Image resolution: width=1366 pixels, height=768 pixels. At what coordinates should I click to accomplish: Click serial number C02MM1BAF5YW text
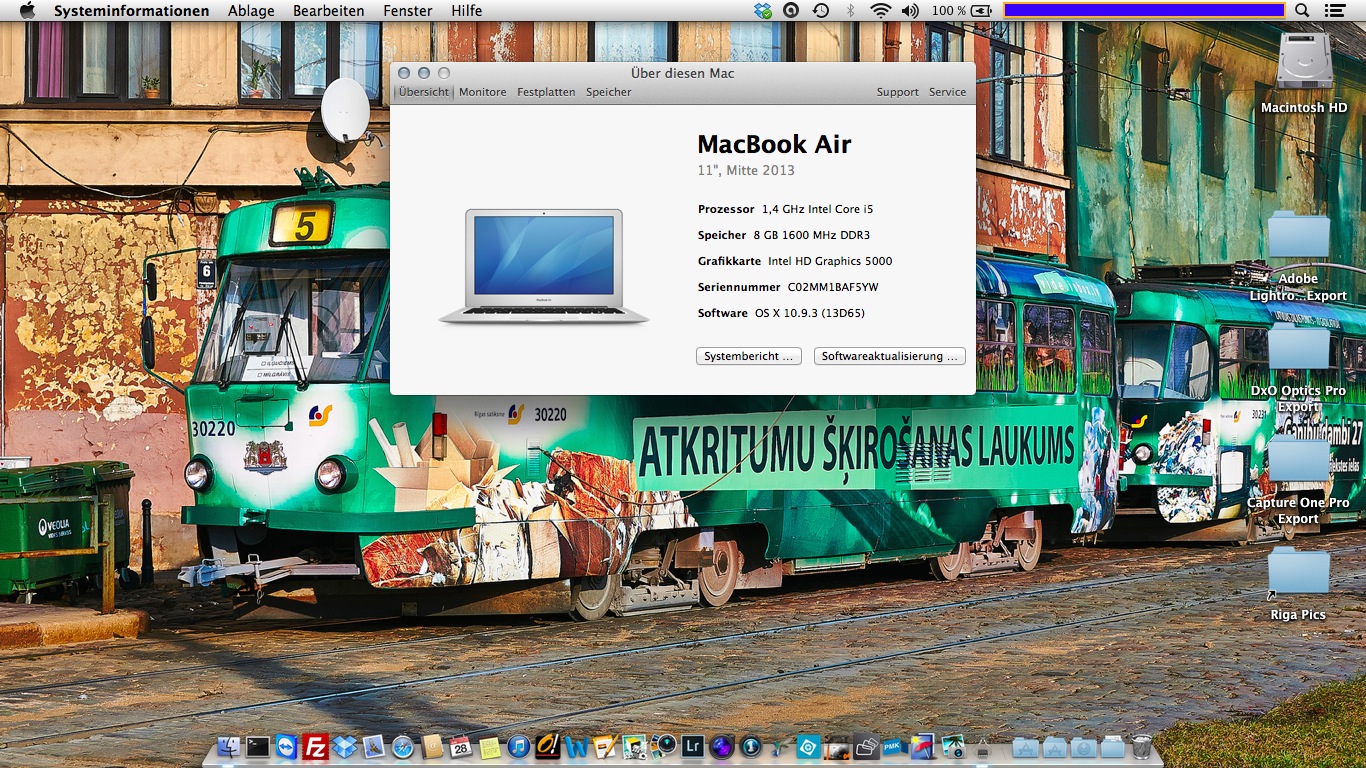[x=833, y=287]
